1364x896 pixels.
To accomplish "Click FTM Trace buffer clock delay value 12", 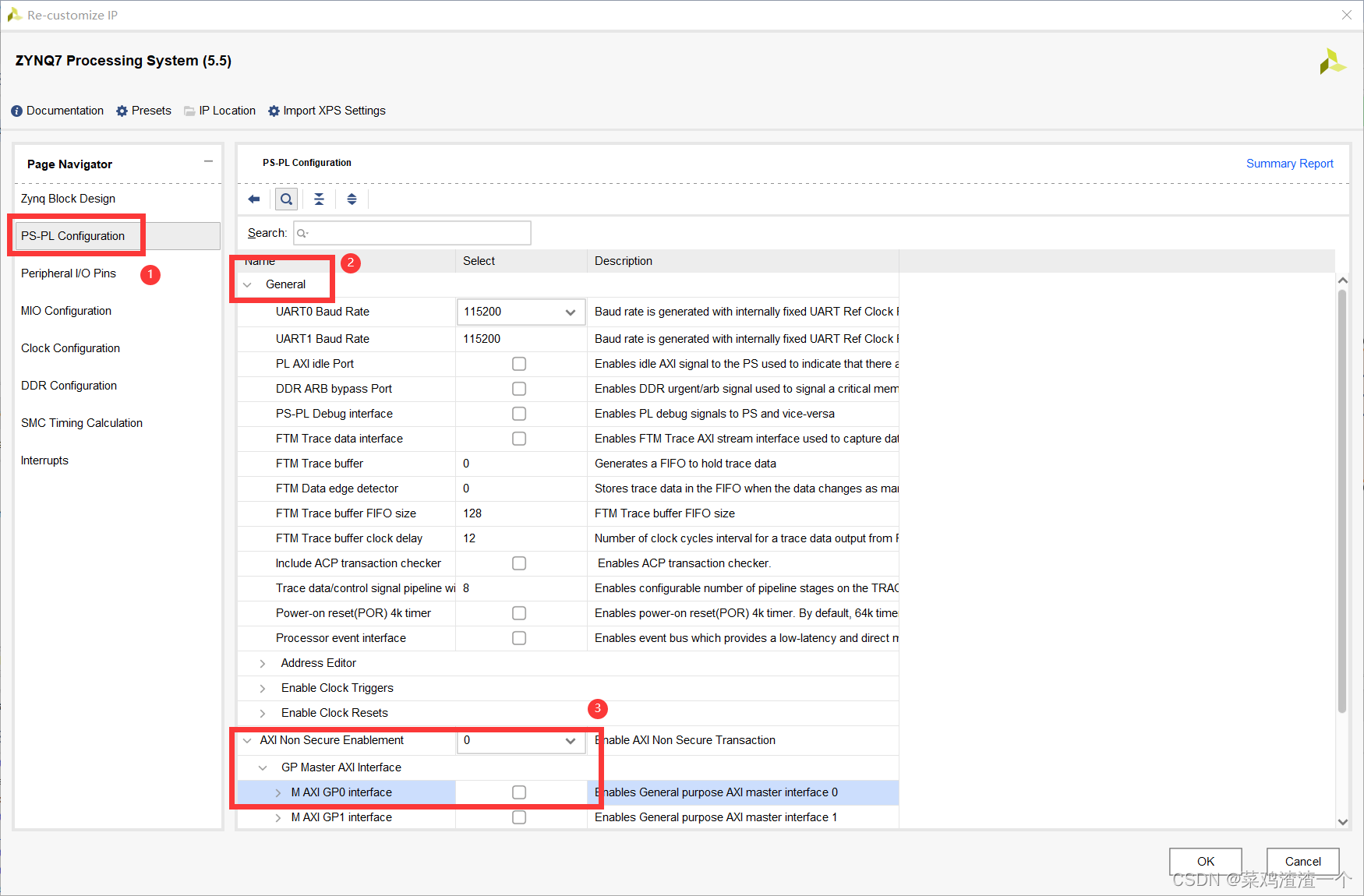I will pos(469,538).
